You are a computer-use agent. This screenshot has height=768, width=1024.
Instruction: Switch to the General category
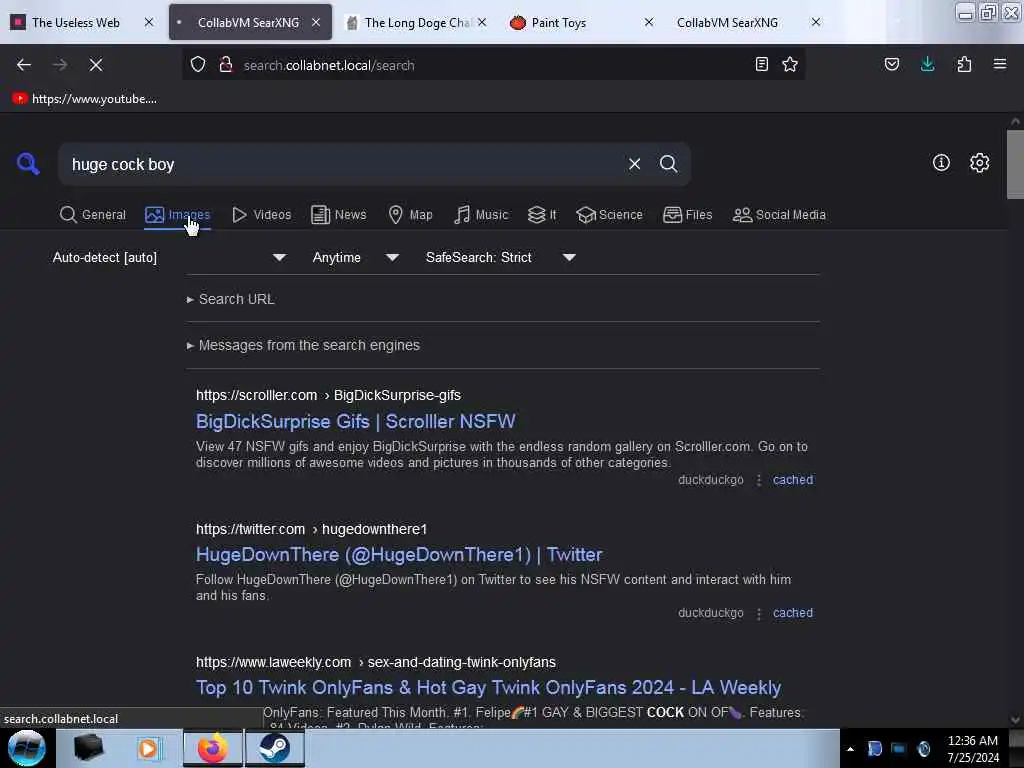coord(93,215)
